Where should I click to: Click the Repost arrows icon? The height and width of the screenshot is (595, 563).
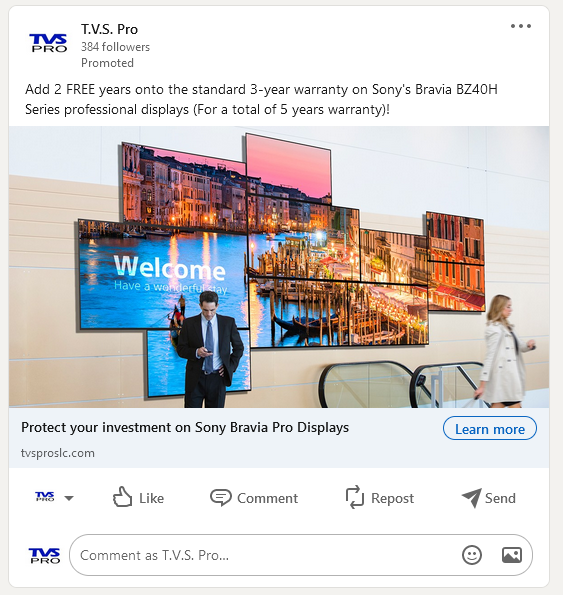tap(355, 497)
